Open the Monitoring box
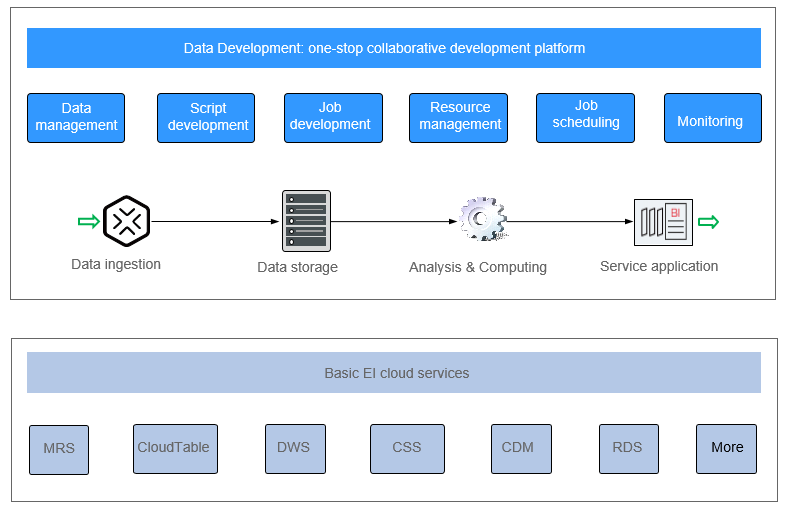 click(712, 118)
